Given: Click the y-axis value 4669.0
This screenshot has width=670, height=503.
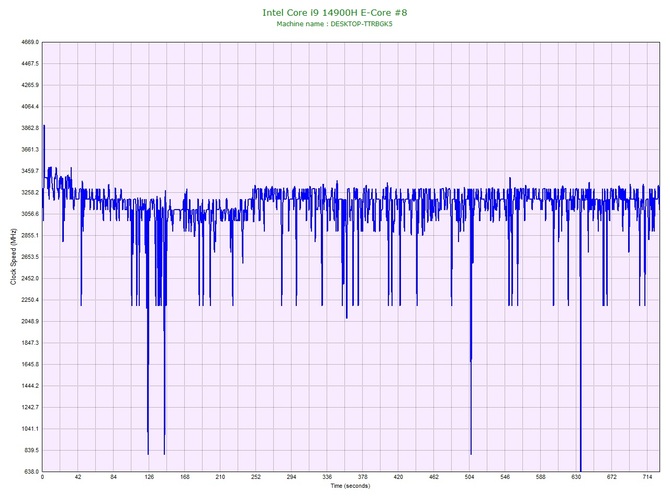Looking at the screenshot, I should (x=30, y=42).
